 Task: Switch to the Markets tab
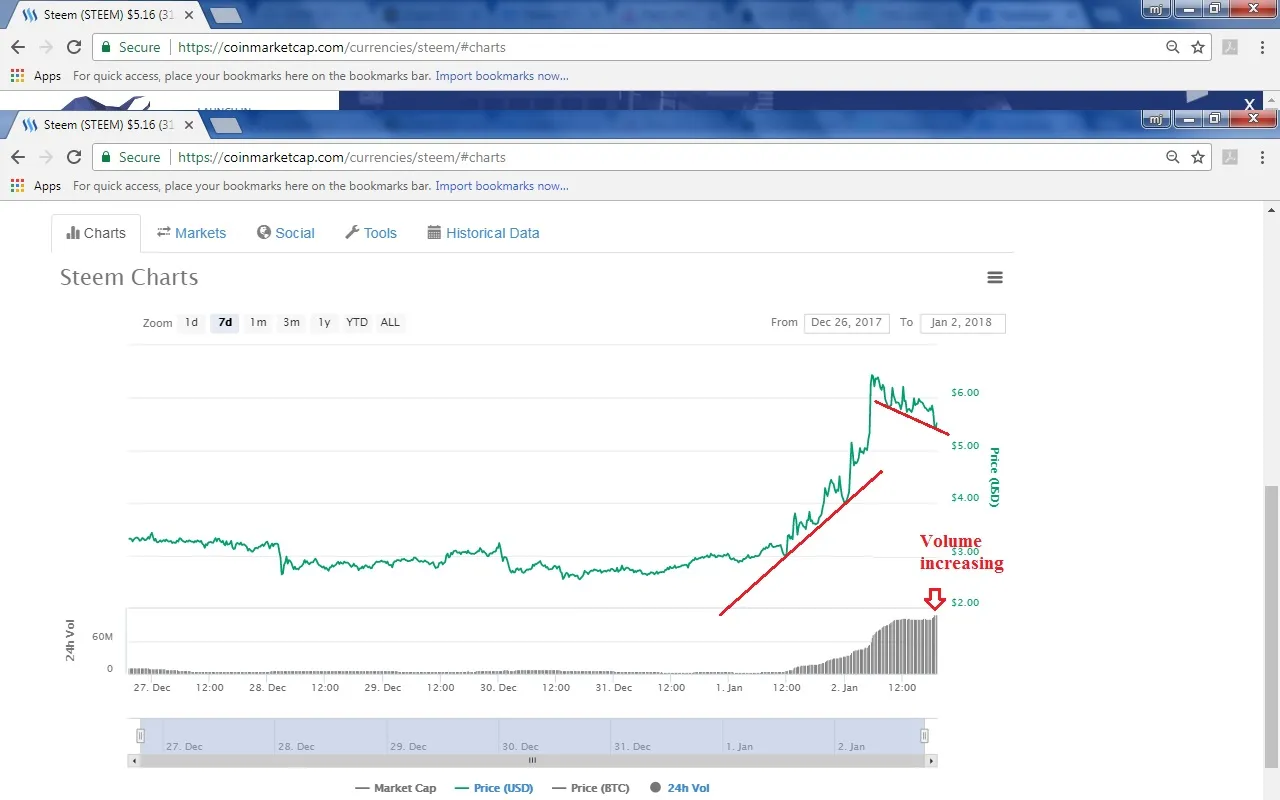click(x=191, y=233)
